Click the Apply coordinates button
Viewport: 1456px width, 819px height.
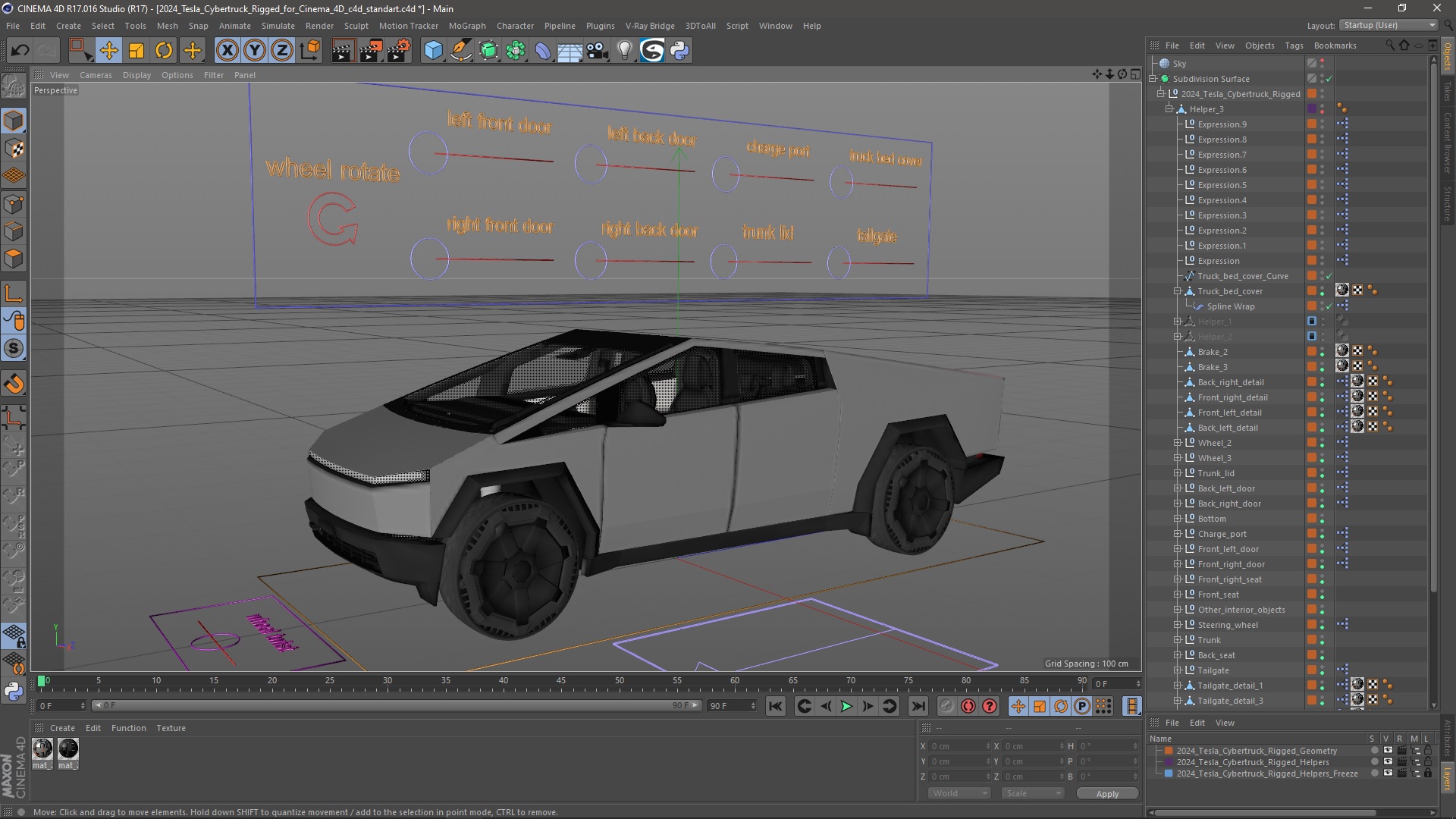click(1107, 793)
